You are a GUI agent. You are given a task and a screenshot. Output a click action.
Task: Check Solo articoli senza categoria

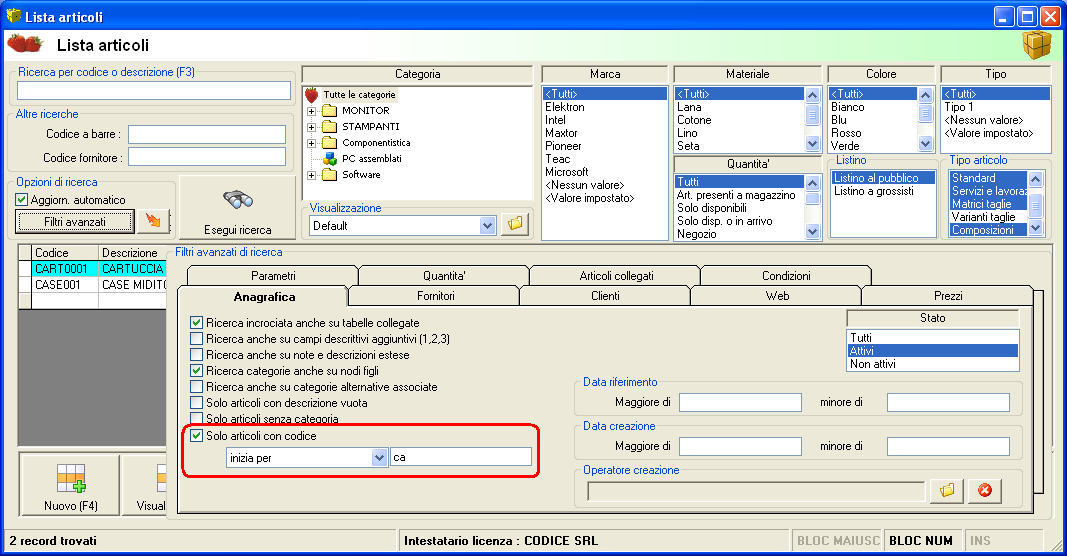point(197,418)
